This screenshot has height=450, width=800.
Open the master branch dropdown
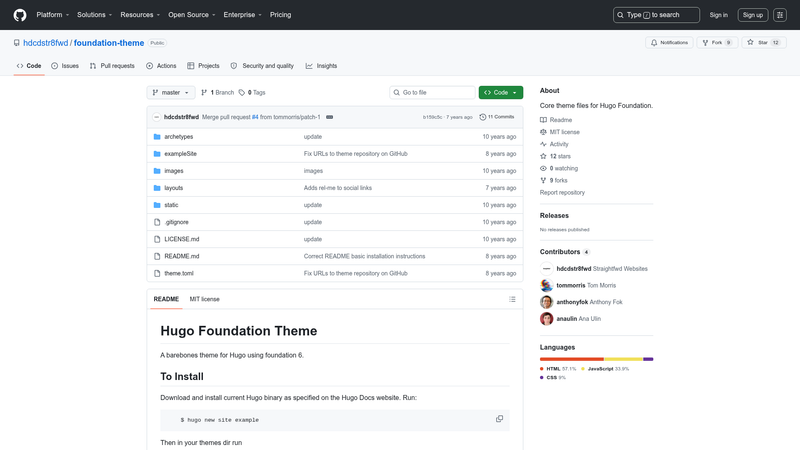coord(171,92)
